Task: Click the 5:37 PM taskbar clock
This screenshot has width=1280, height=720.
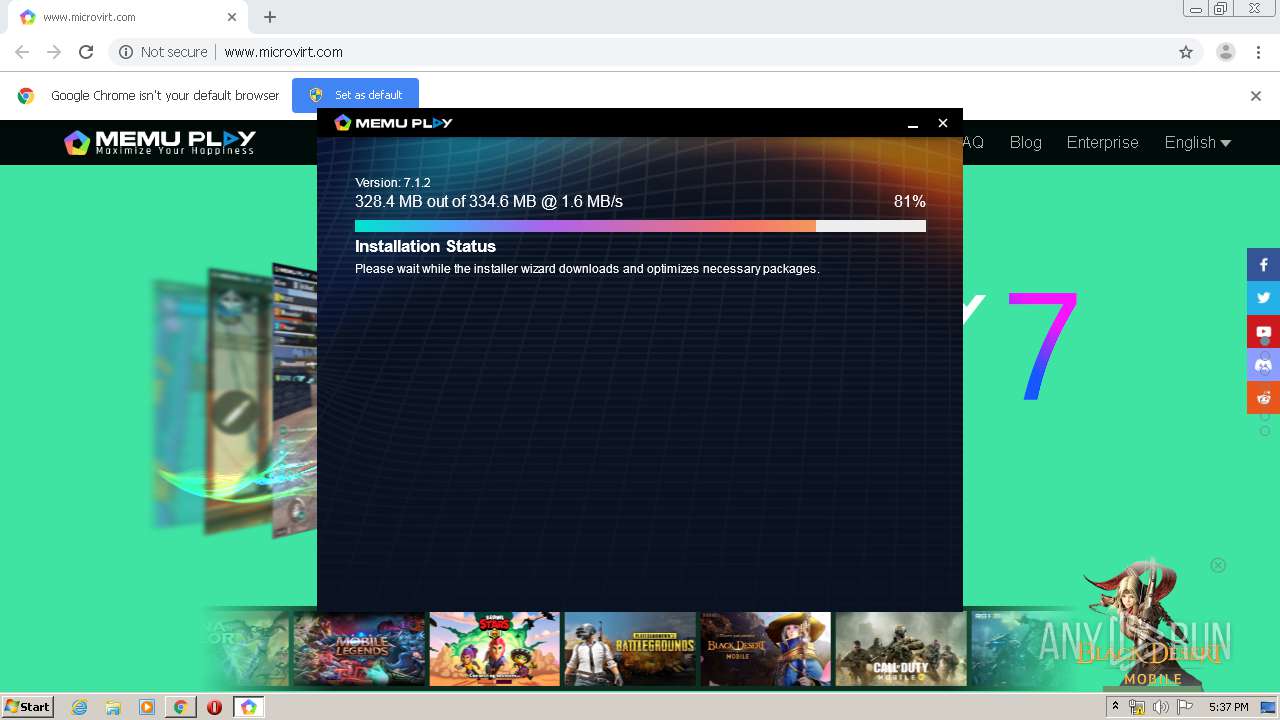Action: [1228, 707]
